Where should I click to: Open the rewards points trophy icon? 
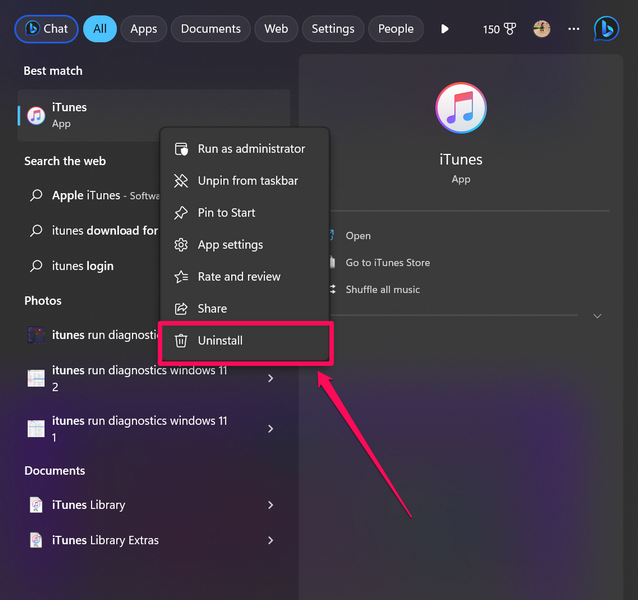pos(510,29)
